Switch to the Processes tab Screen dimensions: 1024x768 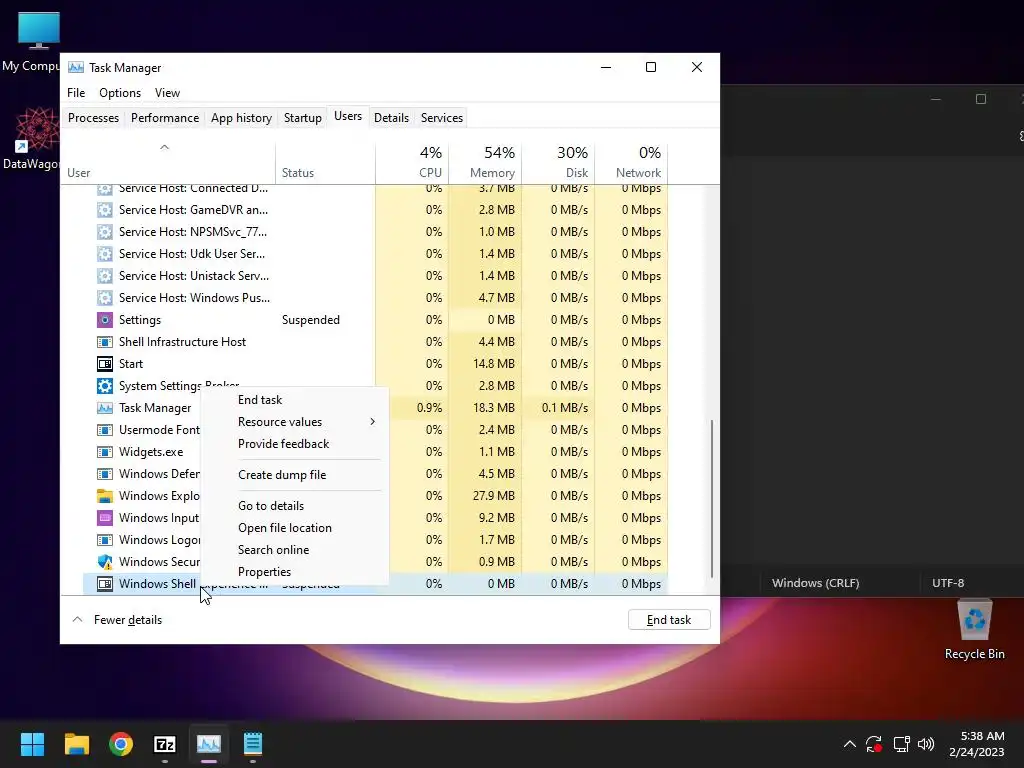tap(93, 118)
